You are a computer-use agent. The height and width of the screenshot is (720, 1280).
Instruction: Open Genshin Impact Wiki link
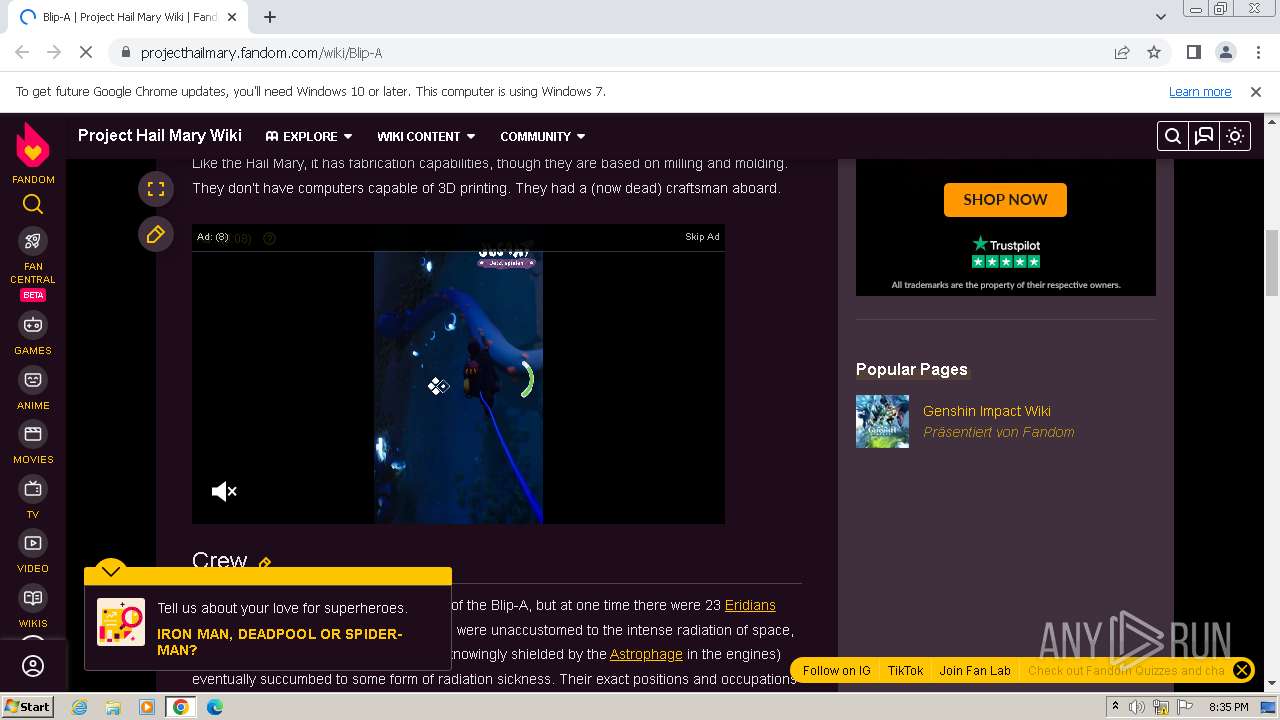(x=987, y=411)
